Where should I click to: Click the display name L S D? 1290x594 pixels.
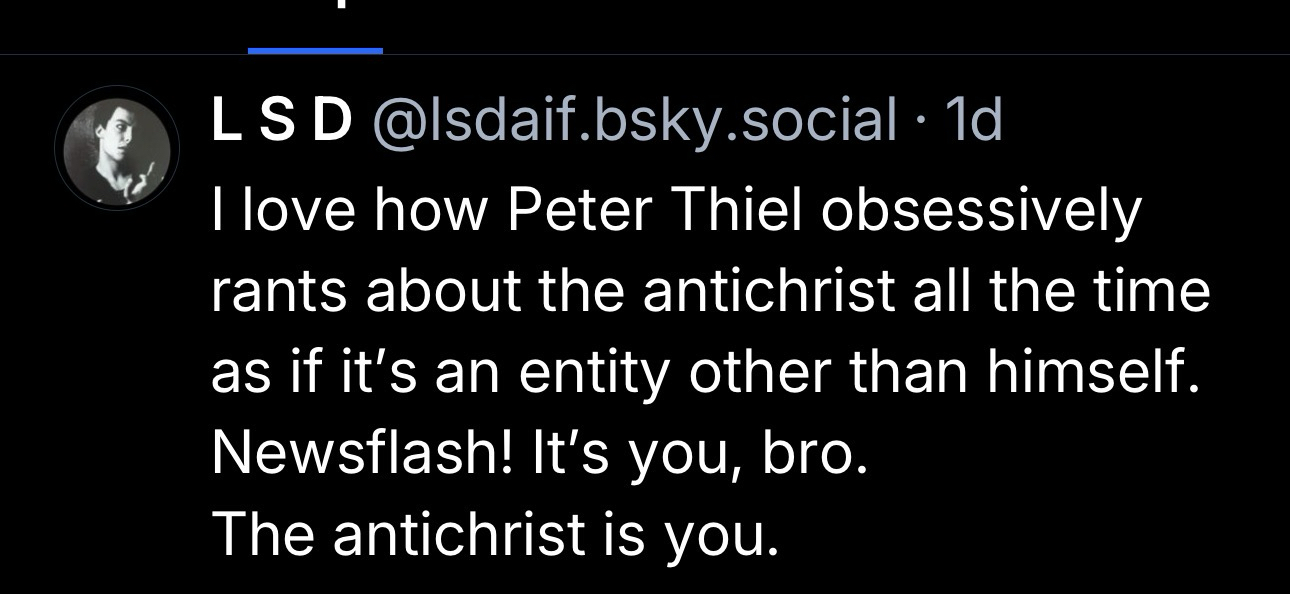click(x=282, y=123)
